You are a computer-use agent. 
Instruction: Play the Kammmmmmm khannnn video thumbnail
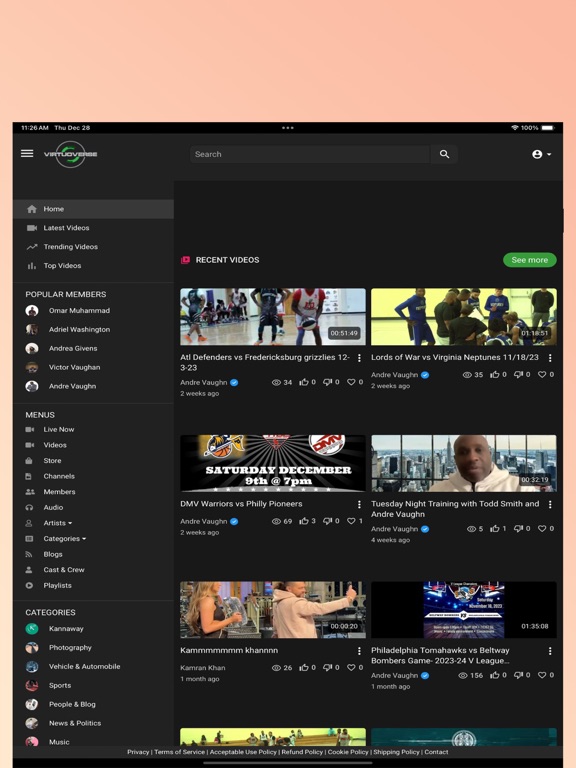click(273, 610)
